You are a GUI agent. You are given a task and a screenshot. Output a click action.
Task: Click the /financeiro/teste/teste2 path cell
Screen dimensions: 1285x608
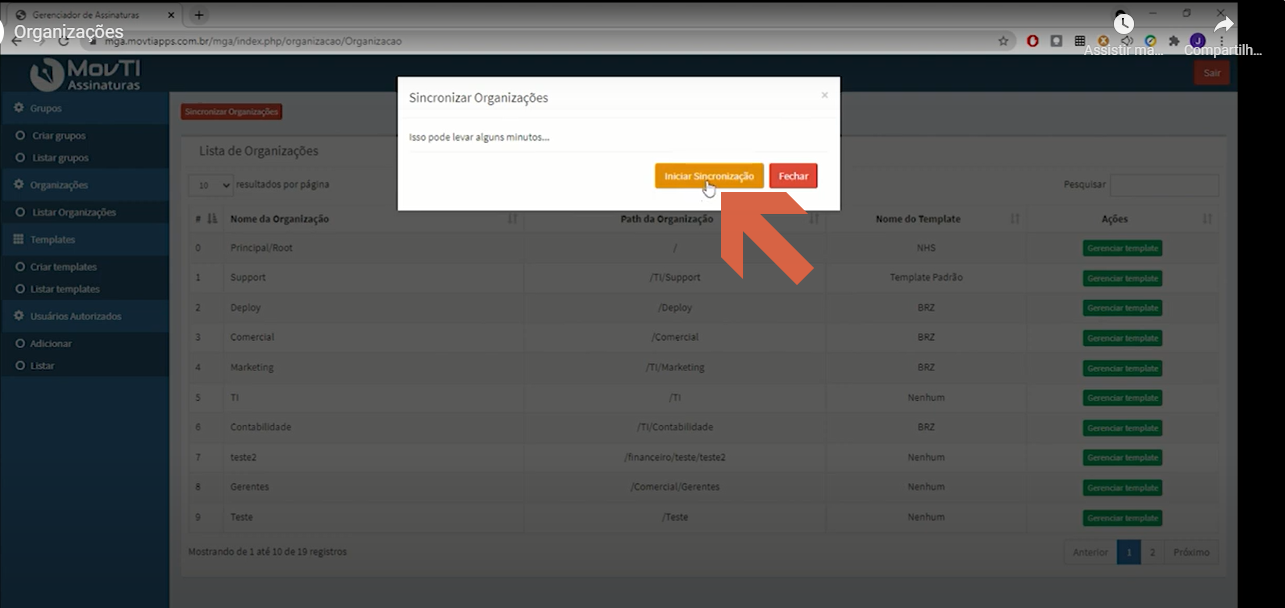coord(675,458)
